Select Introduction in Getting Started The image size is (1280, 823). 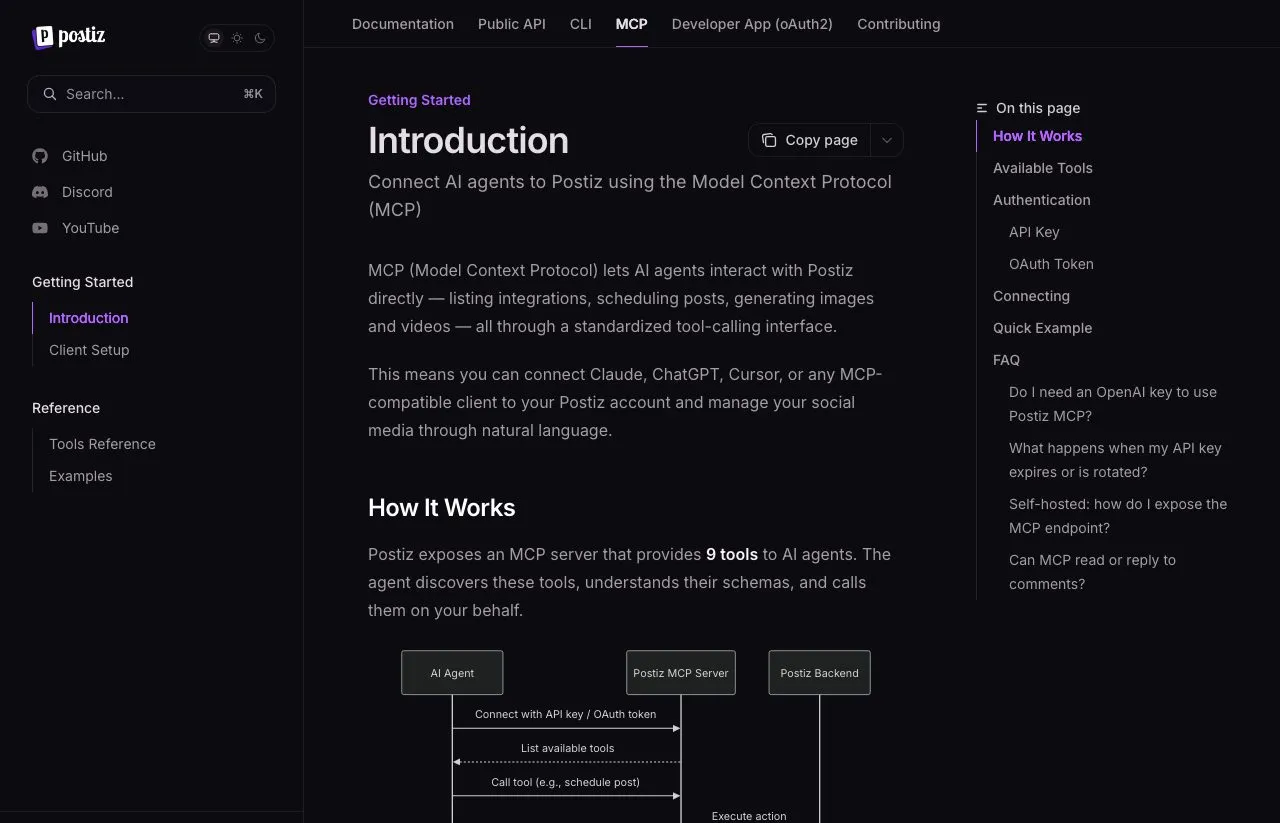89,318
